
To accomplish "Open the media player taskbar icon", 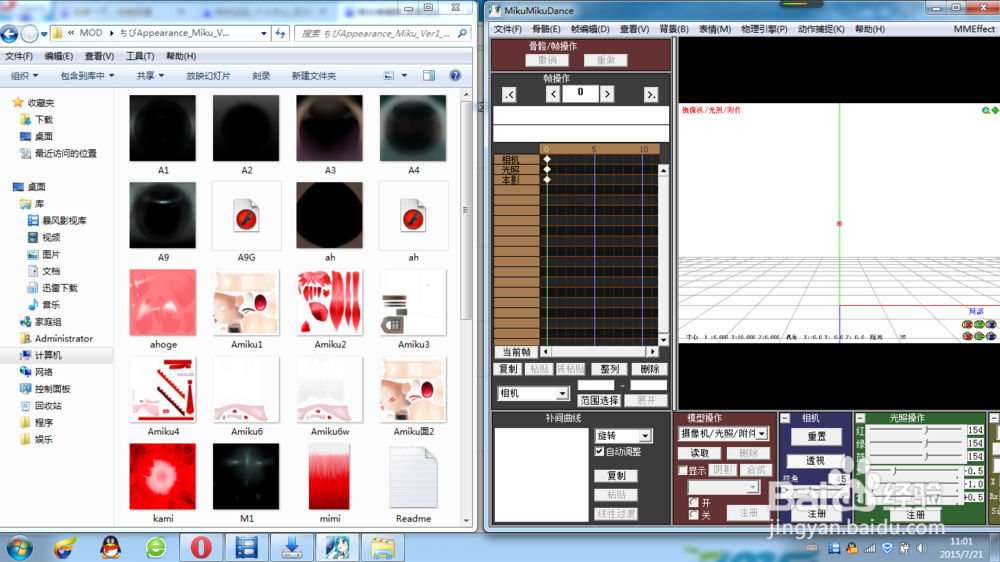I will (x=246, y=547).
